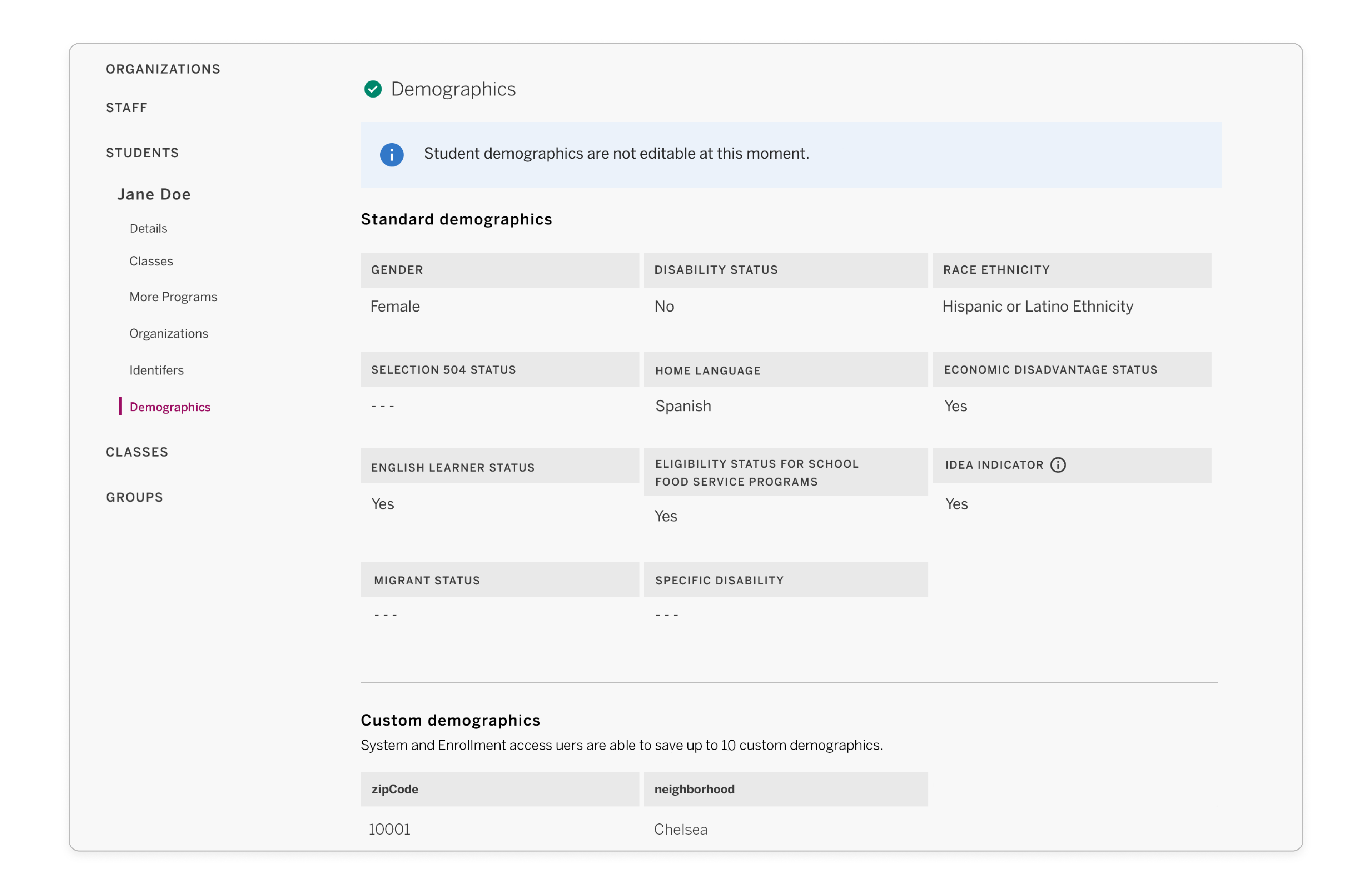1372x896 pixels.
Task: Click the blue info icon in banner
Action: [392, 155]
